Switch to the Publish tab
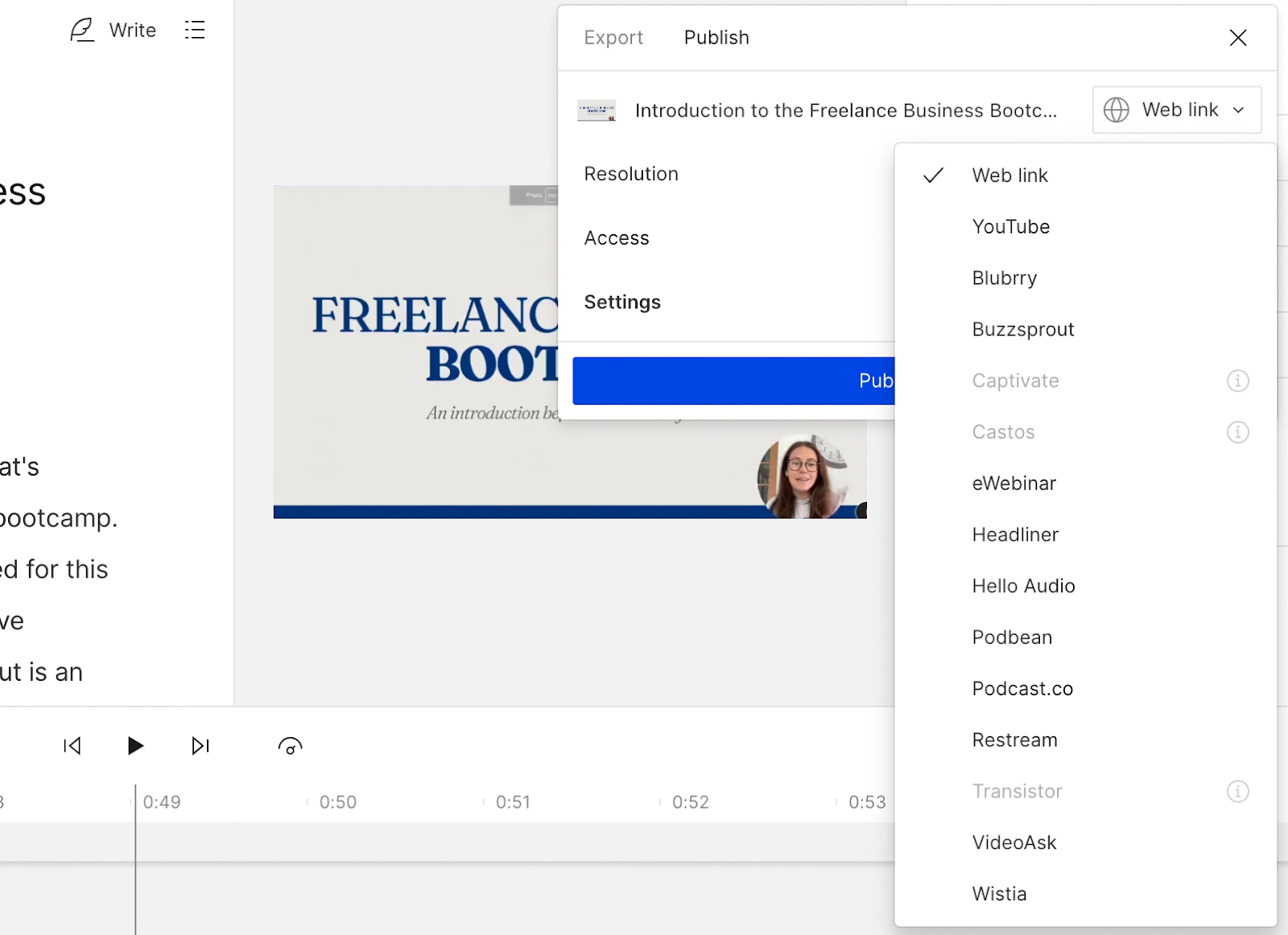 [x=716, y=38]
